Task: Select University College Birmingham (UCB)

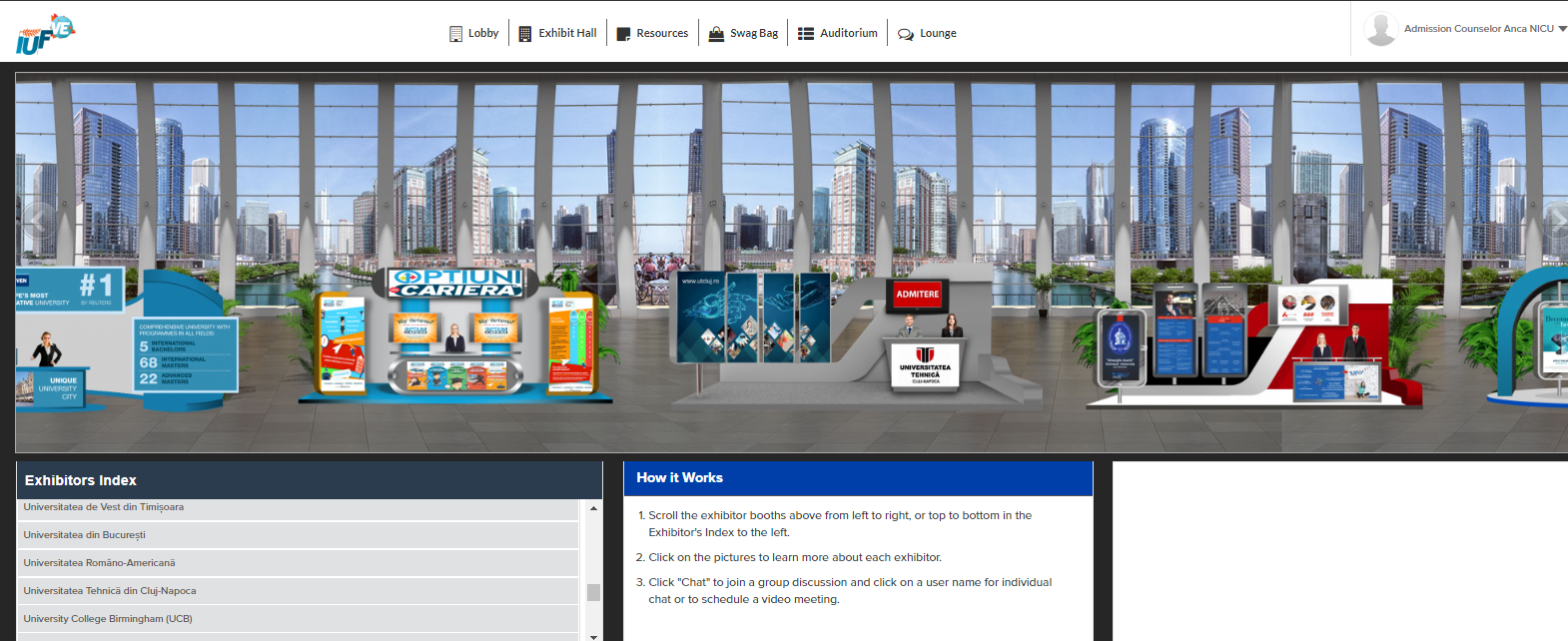Action: 298,619
